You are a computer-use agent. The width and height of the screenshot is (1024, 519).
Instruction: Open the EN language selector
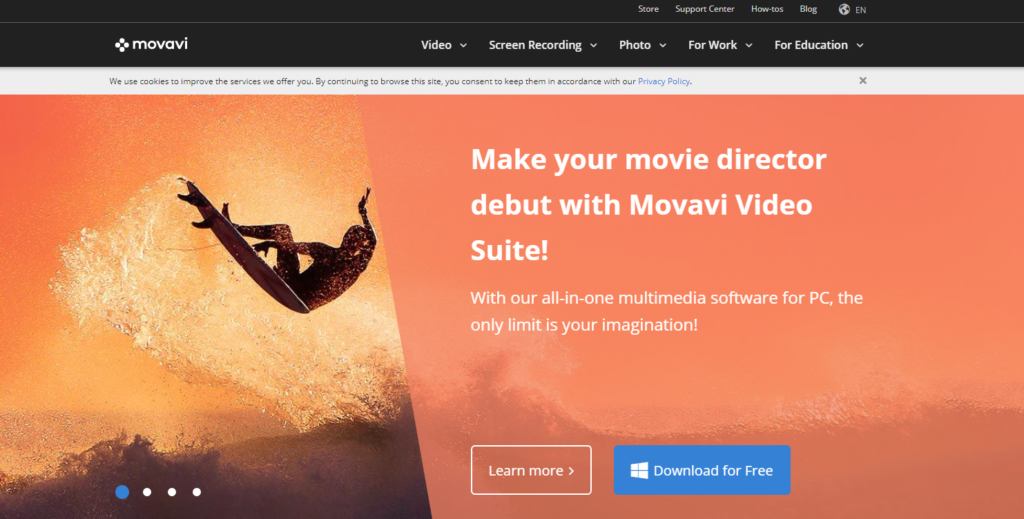point(860,10)
